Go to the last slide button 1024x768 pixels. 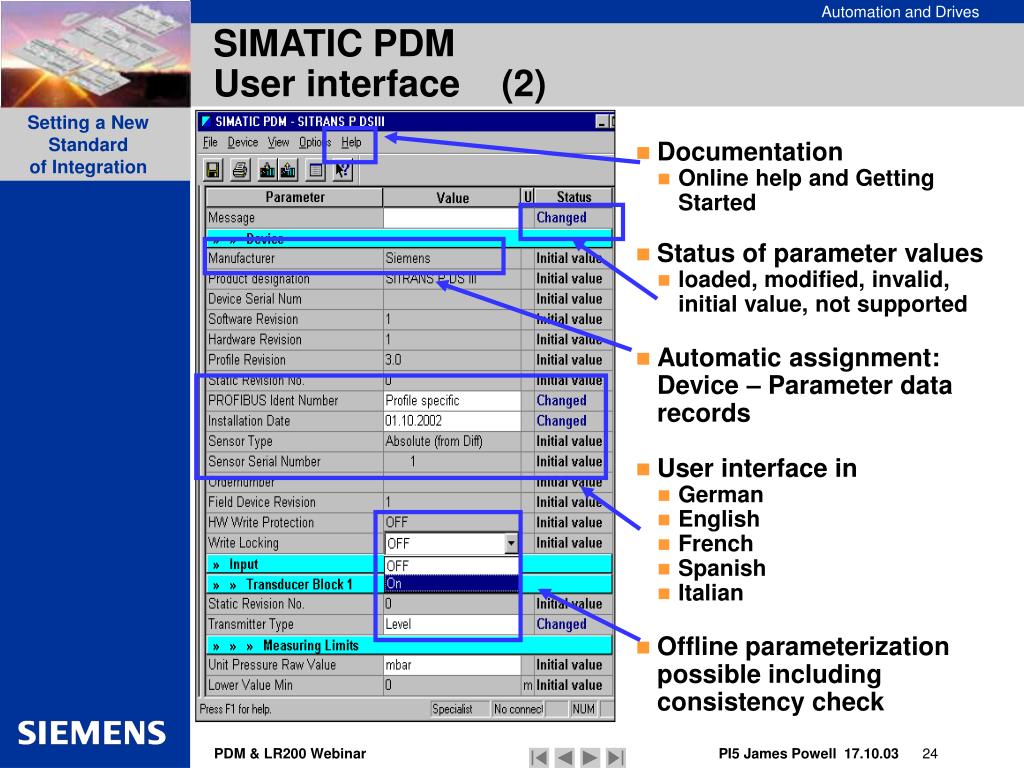pos(615,757)
